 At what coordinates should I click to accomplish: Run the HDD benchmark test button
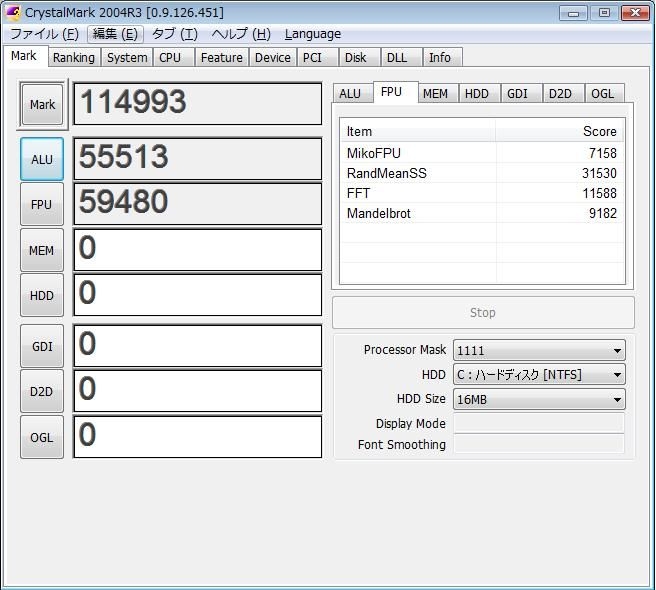pyautogui.click(x=42, y=296)
